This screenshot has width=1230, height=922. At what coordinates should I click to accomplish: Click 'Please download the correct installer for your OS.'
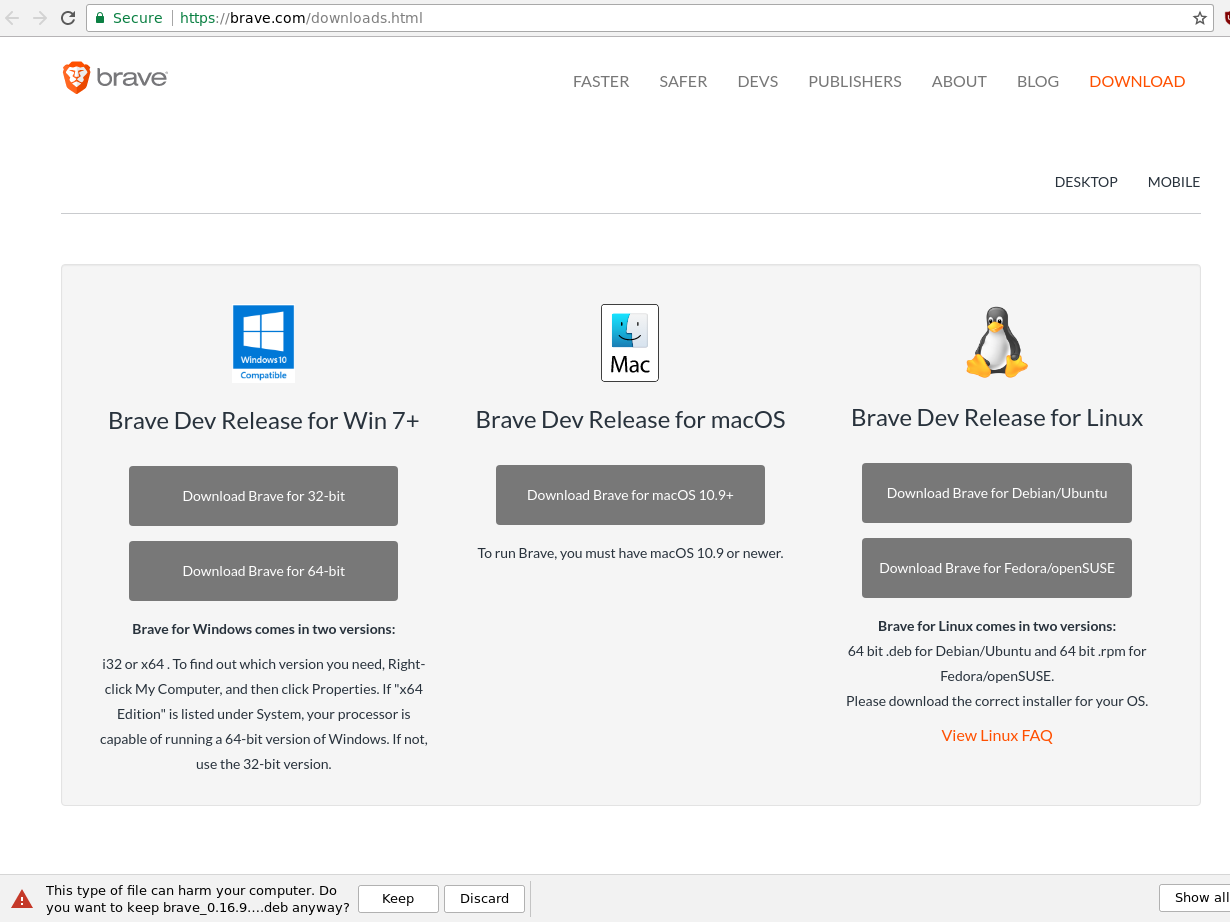(997, 702)
